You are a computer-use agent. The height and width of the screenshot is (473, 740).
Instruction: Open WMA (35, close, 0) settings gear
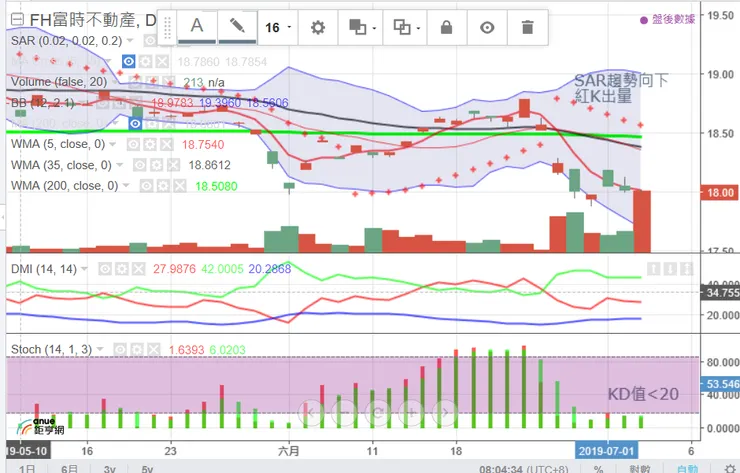[156, 165]
